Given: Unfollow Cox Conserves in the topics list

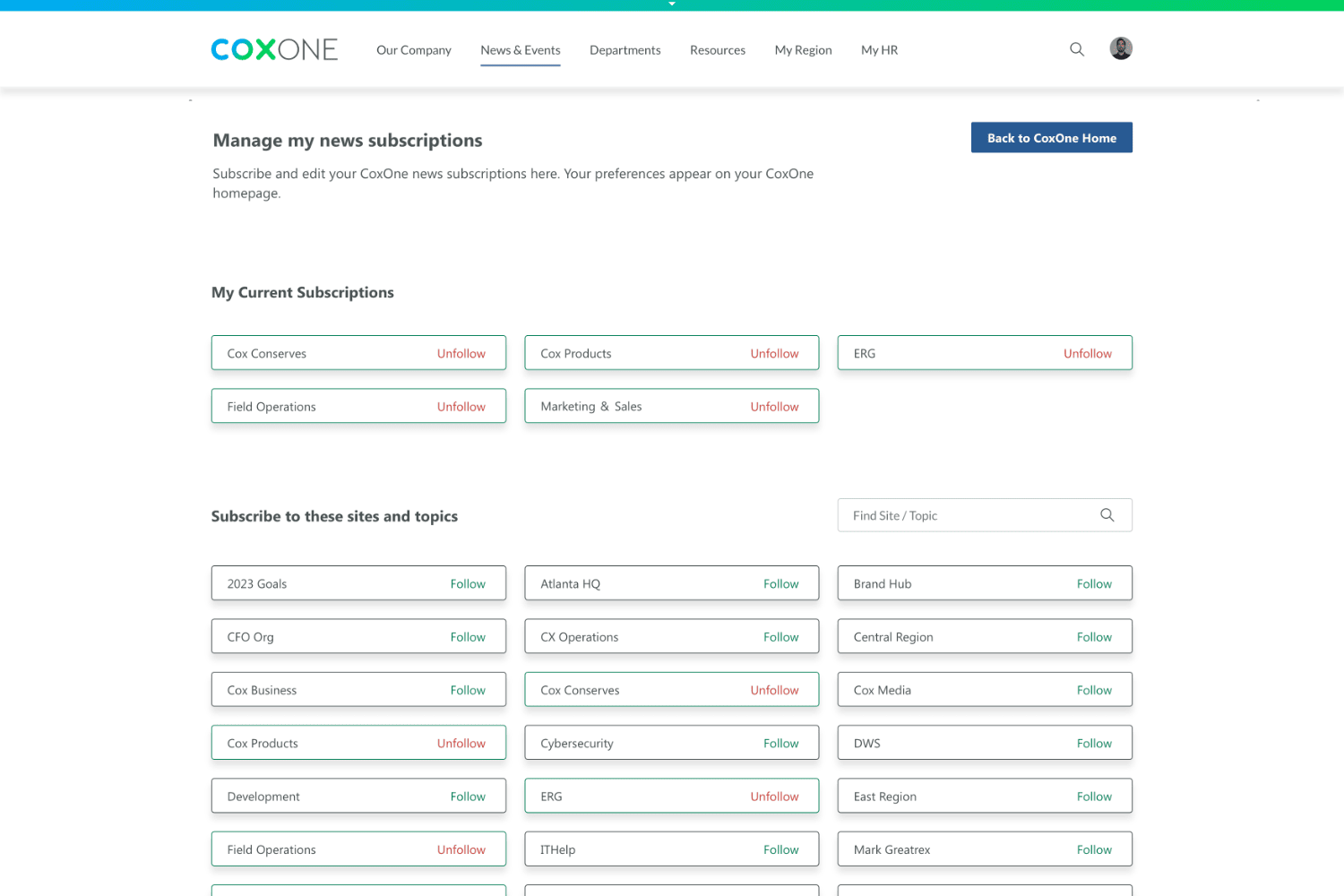Looking at the screenshot, I should coord(775,690).
